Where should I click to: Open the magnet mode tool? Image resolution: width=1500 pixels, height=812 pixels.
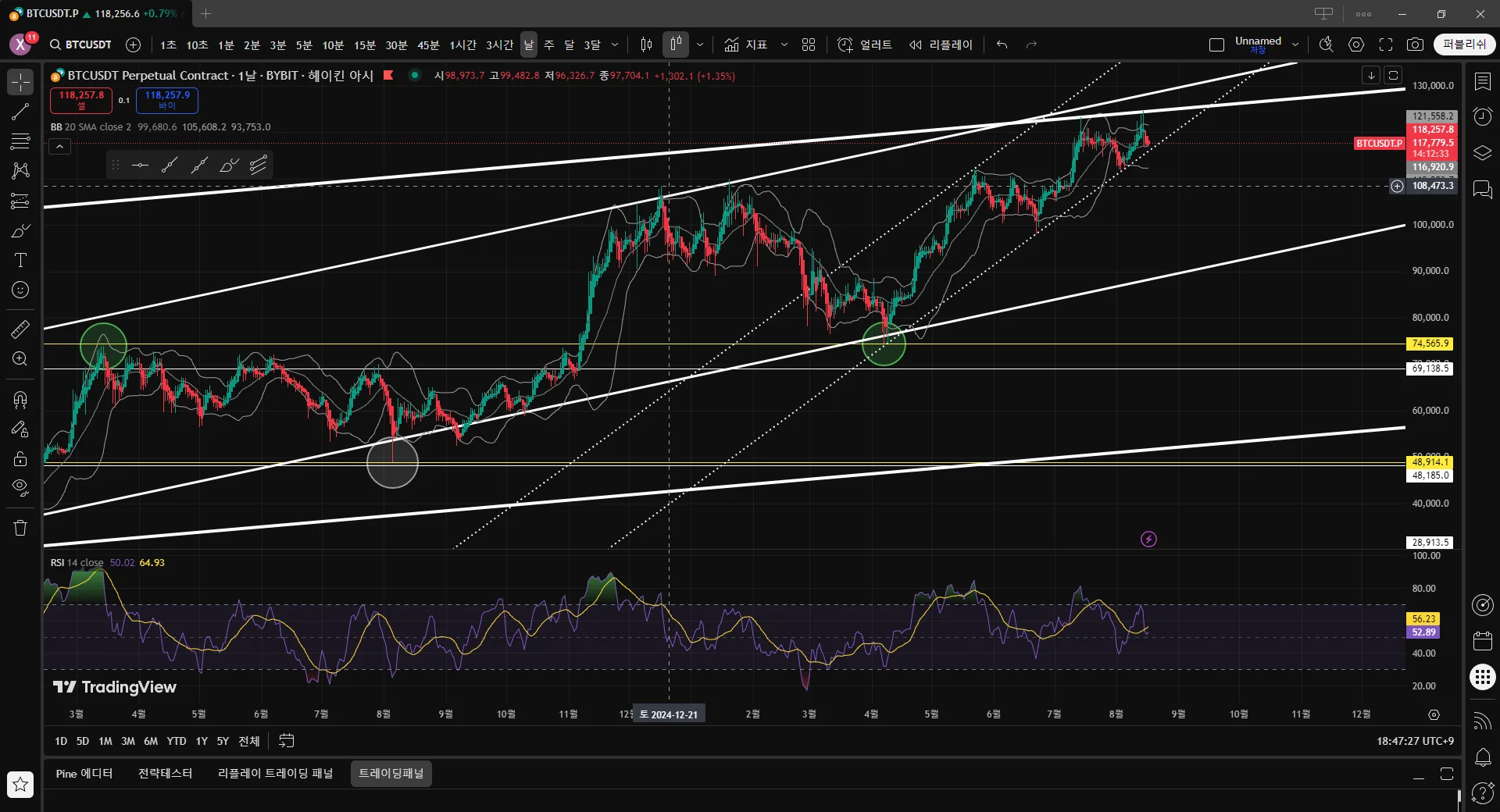point(20,400)
